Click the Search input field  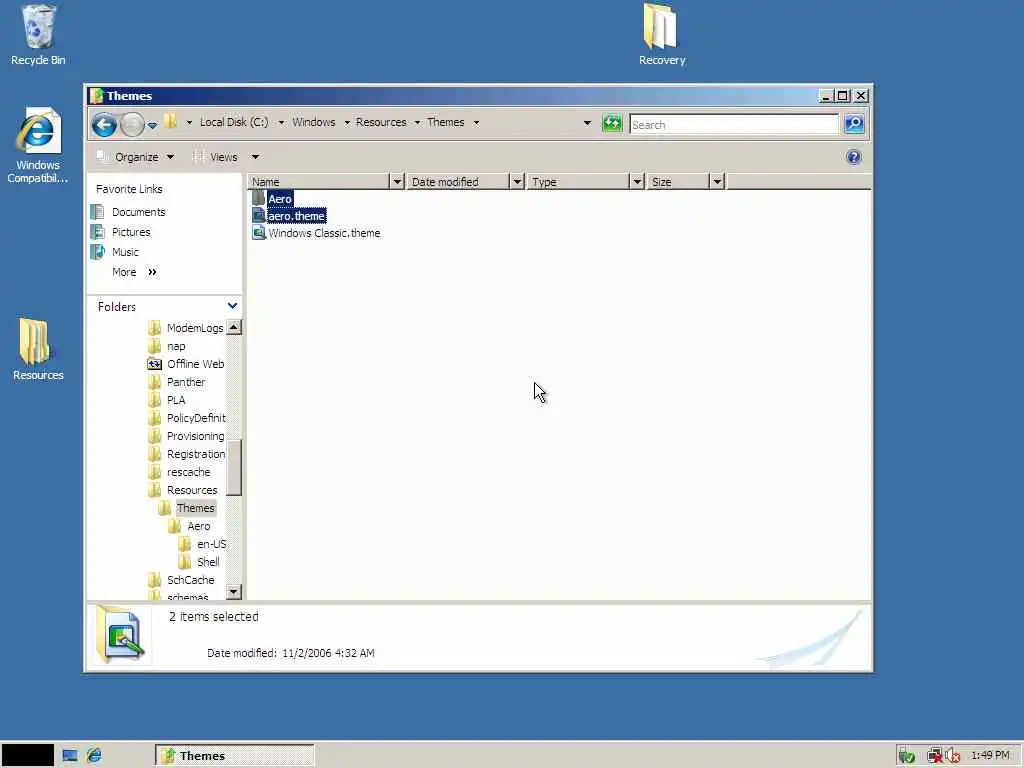pyautogui.click(x=733, y=124)
